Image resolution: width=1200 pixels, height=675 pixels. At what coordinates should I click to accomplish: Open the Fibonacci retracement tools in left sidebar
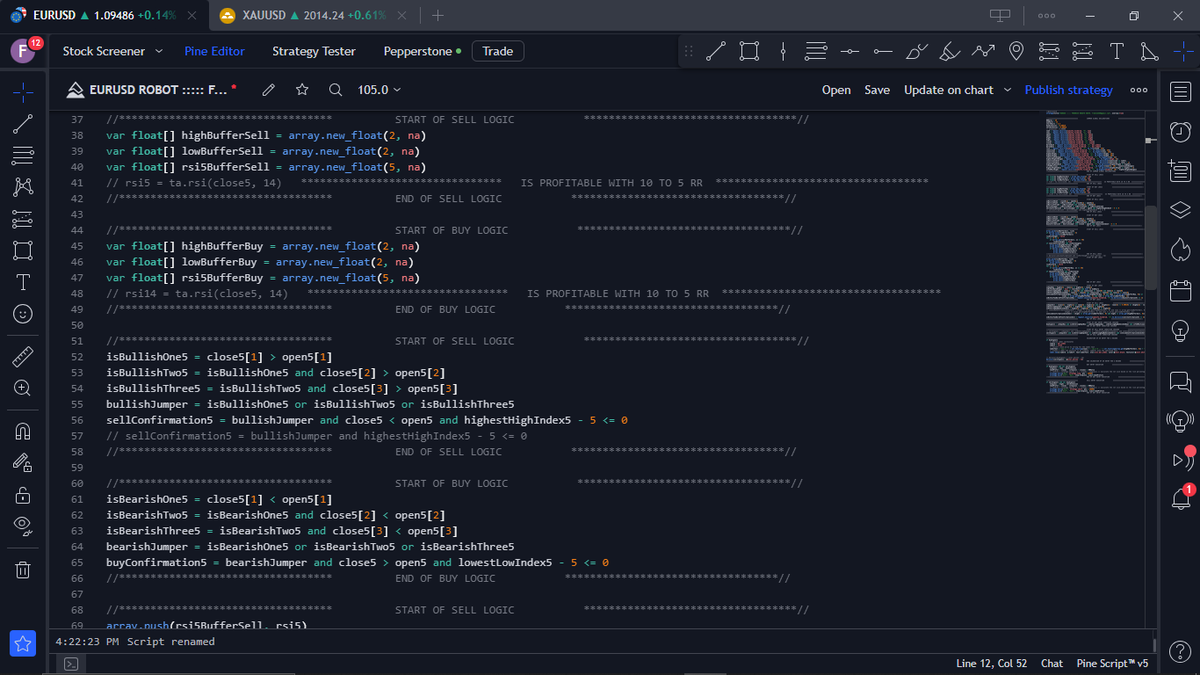[x=24, y=155]
